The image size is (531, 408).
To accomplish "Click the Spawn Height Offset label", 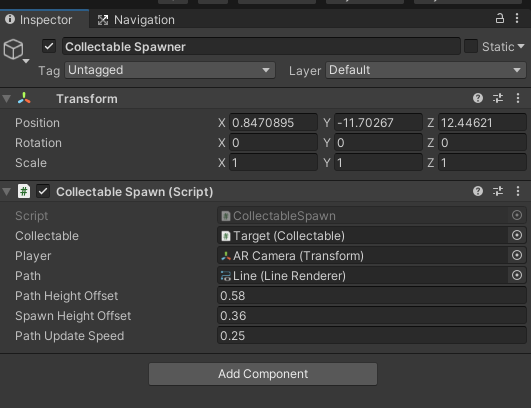I will tap(73, 316).
